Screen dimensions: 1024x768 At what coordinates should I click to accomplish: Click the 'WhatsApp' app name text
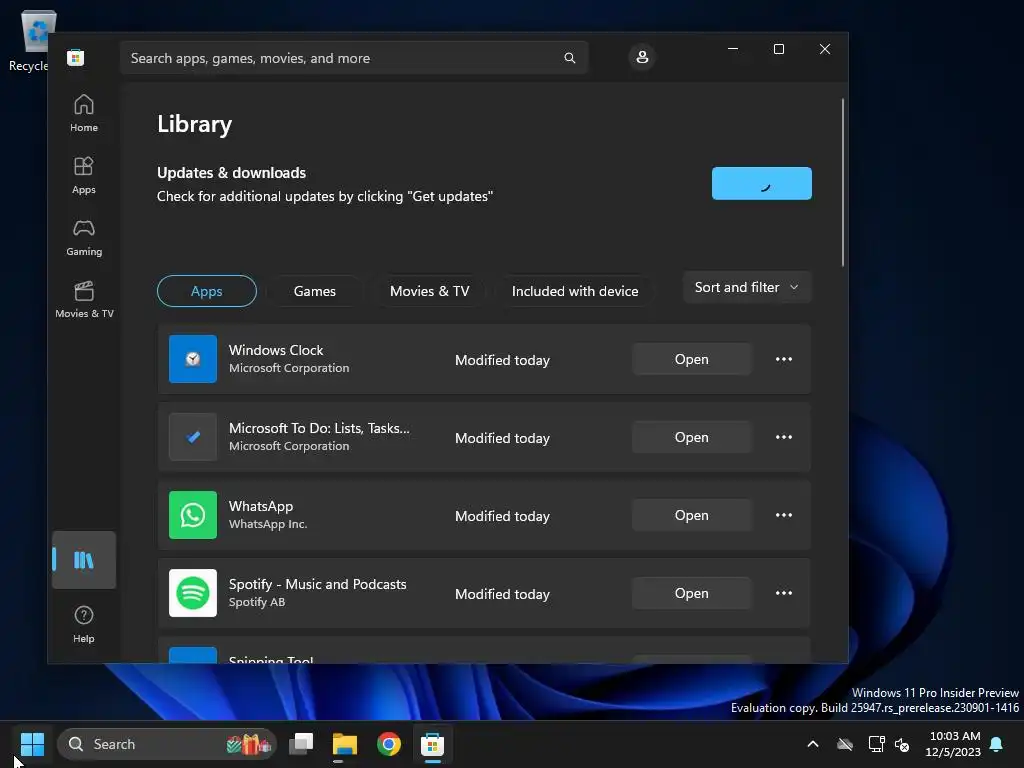[261, 506]
